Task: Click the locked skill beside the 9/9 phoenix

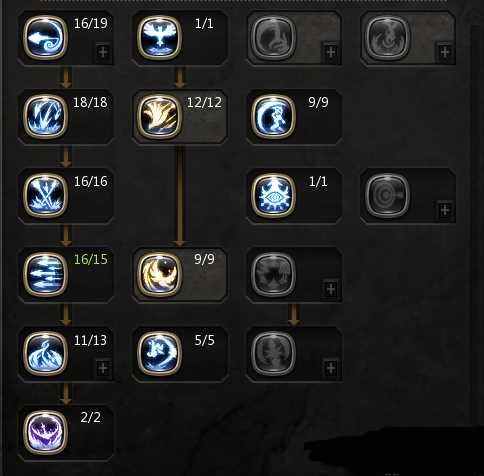Action: click(273, 274)
